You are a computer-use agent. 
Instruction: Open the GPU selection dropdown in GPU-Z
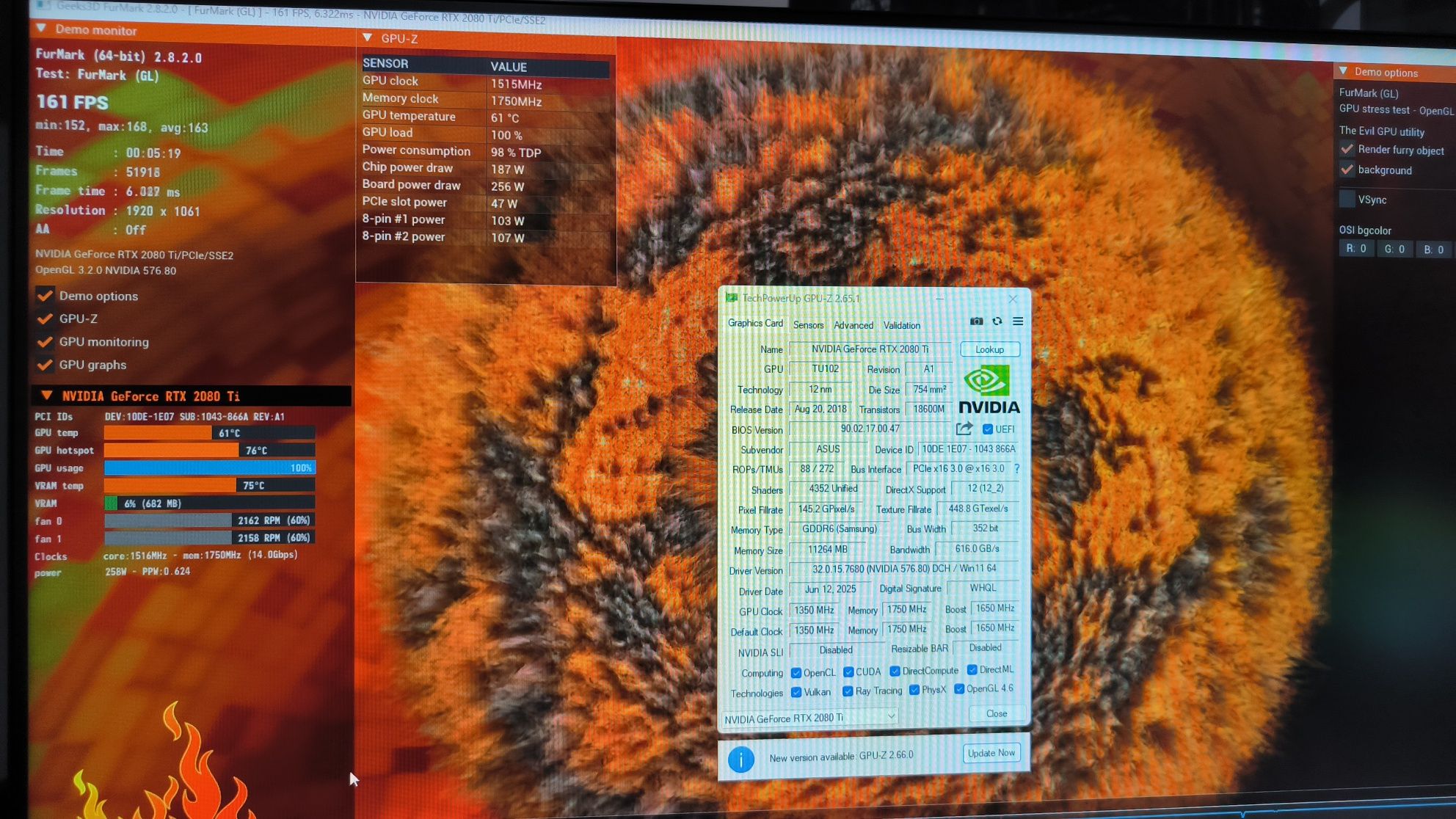(x=810, y=718)
